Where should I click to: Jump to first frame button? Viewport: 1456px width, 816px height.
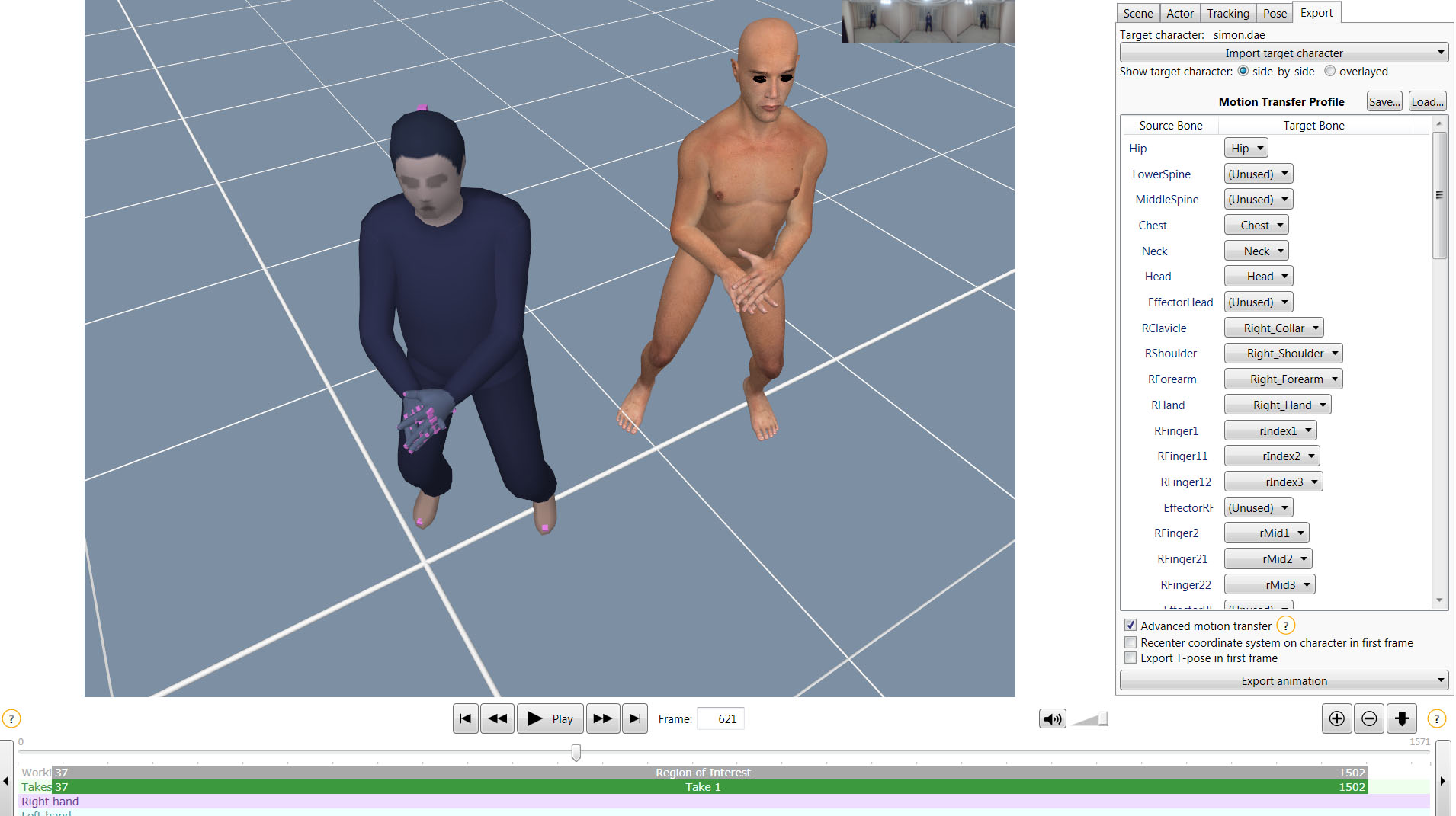click(x=465, y=718)
